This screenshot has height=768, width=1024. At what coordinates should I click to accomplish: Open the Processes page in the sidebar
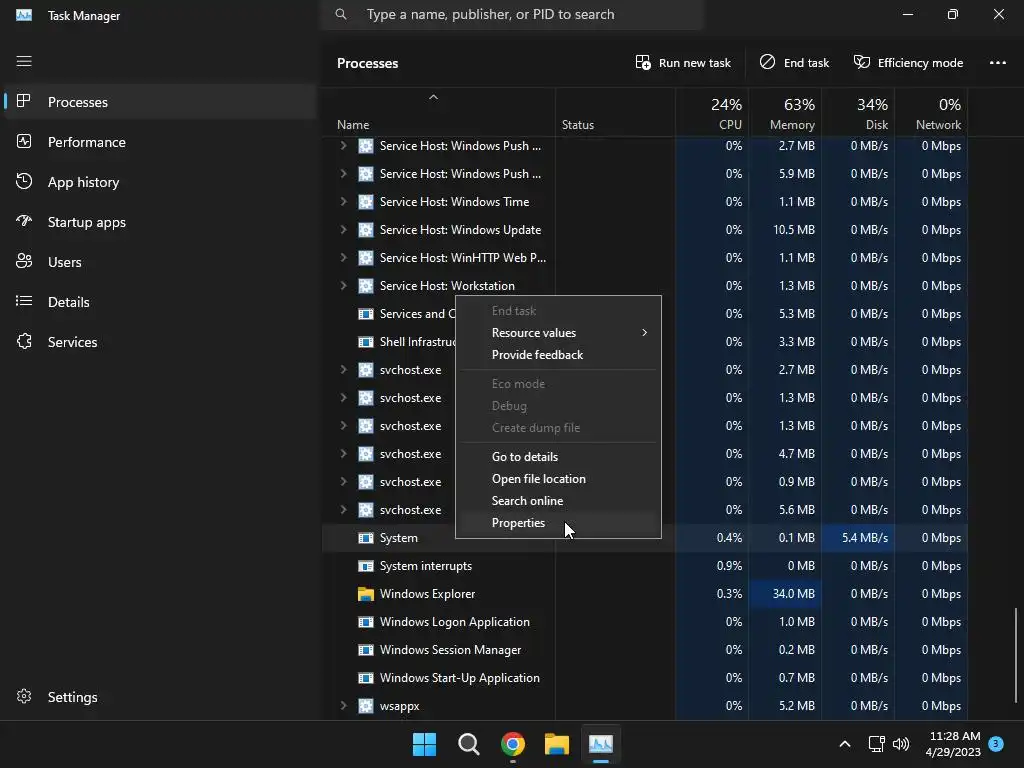[160, 102]
